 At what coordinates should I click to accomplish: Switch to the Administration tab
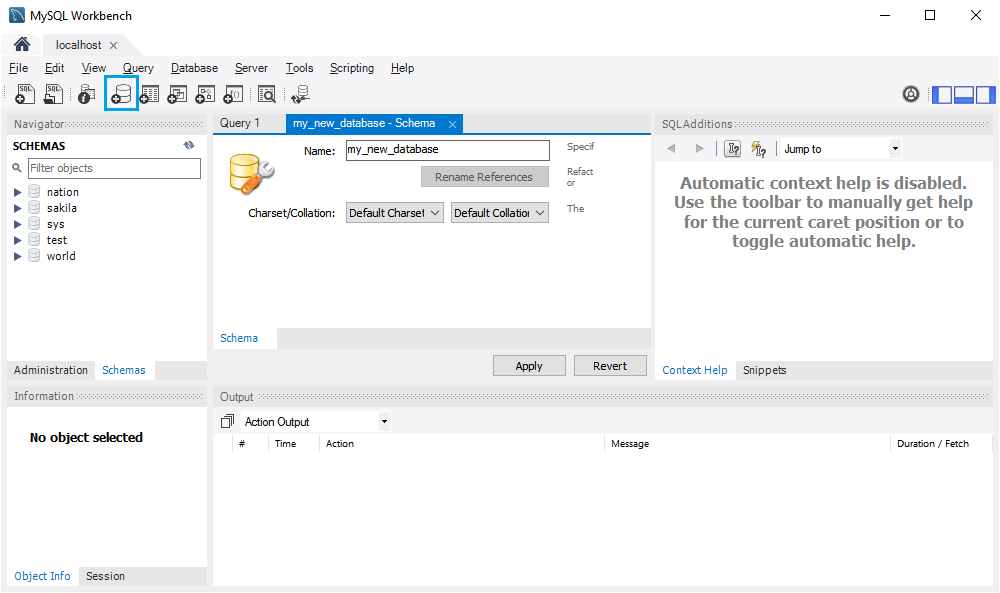point(51,370)
